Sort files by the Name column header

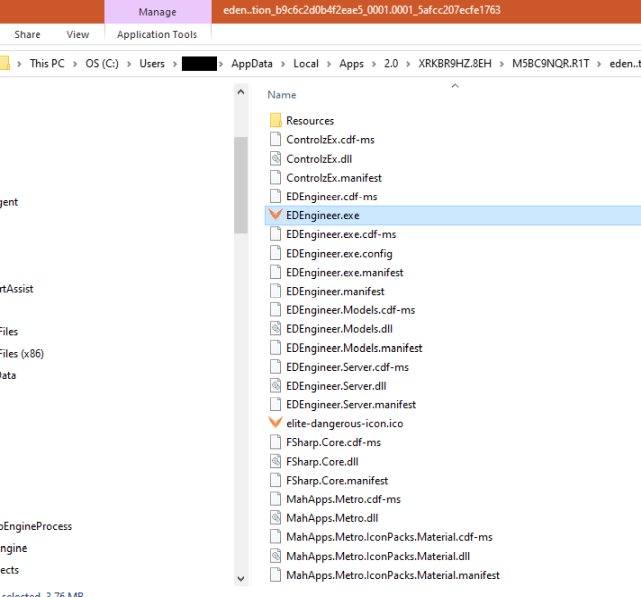pos(282,94)
